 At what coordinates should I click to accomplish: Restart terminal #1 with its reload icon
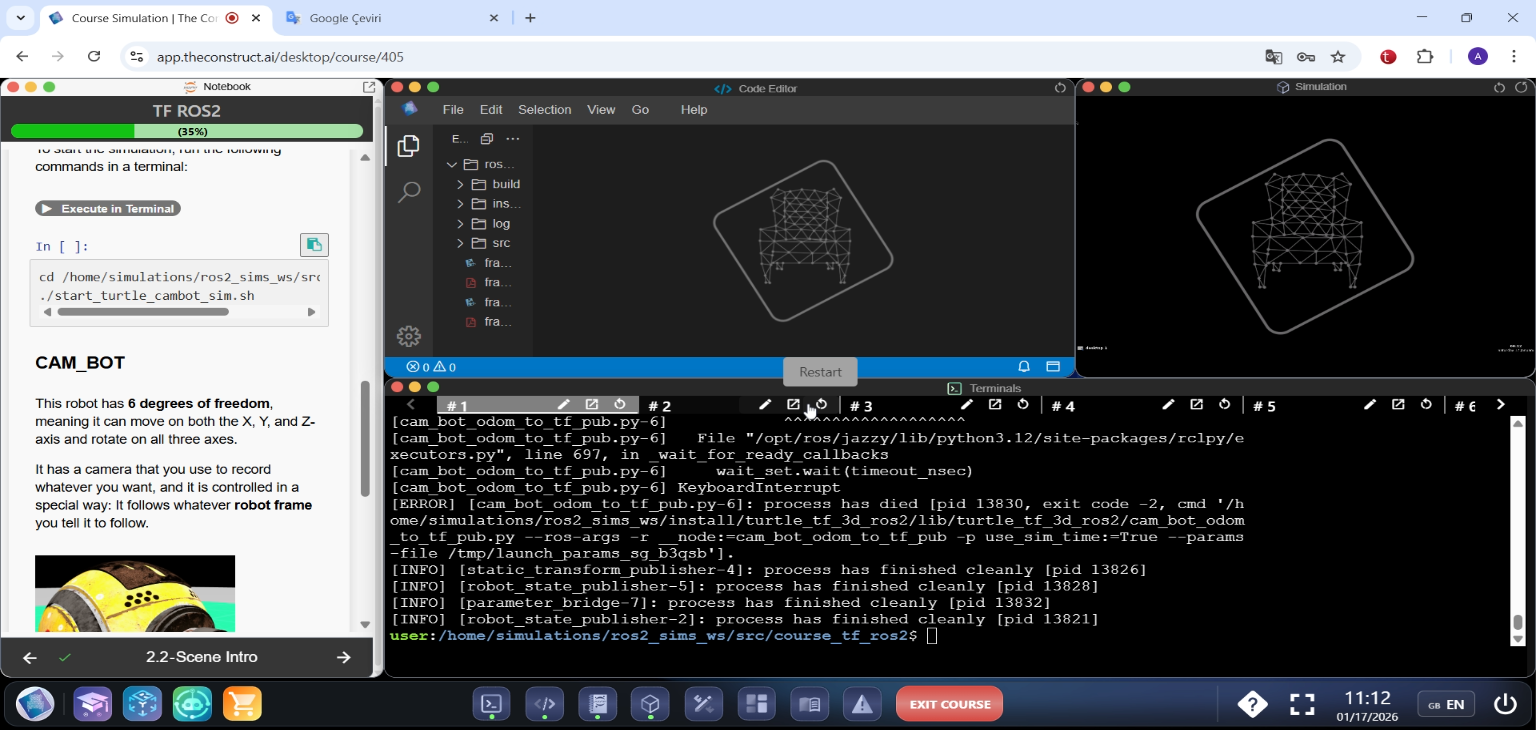[x=620, y=405]
